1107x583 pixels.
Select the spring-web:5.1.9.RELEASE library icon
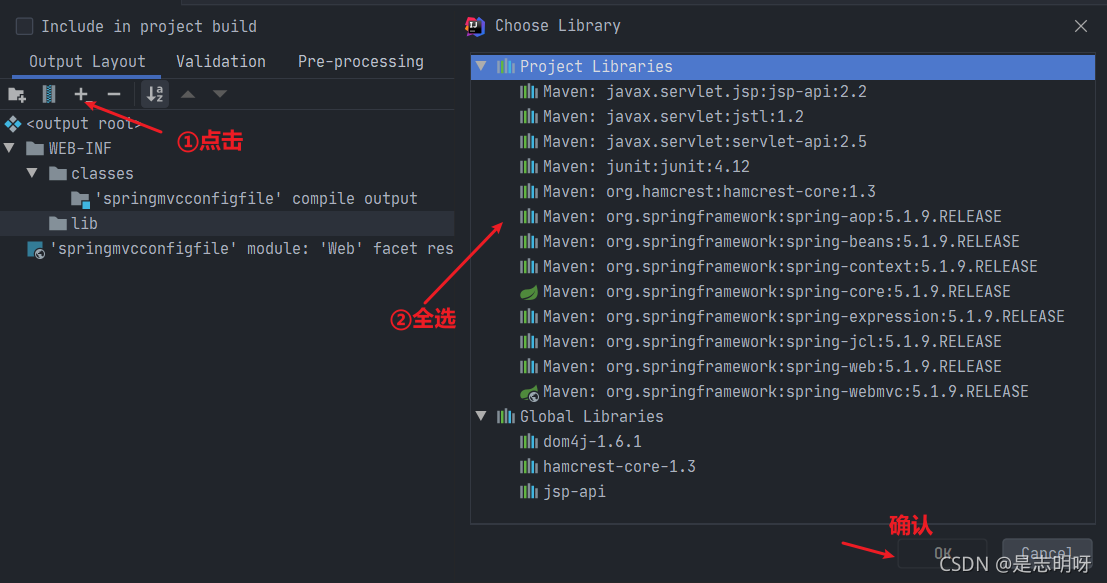tap(529, 366)
